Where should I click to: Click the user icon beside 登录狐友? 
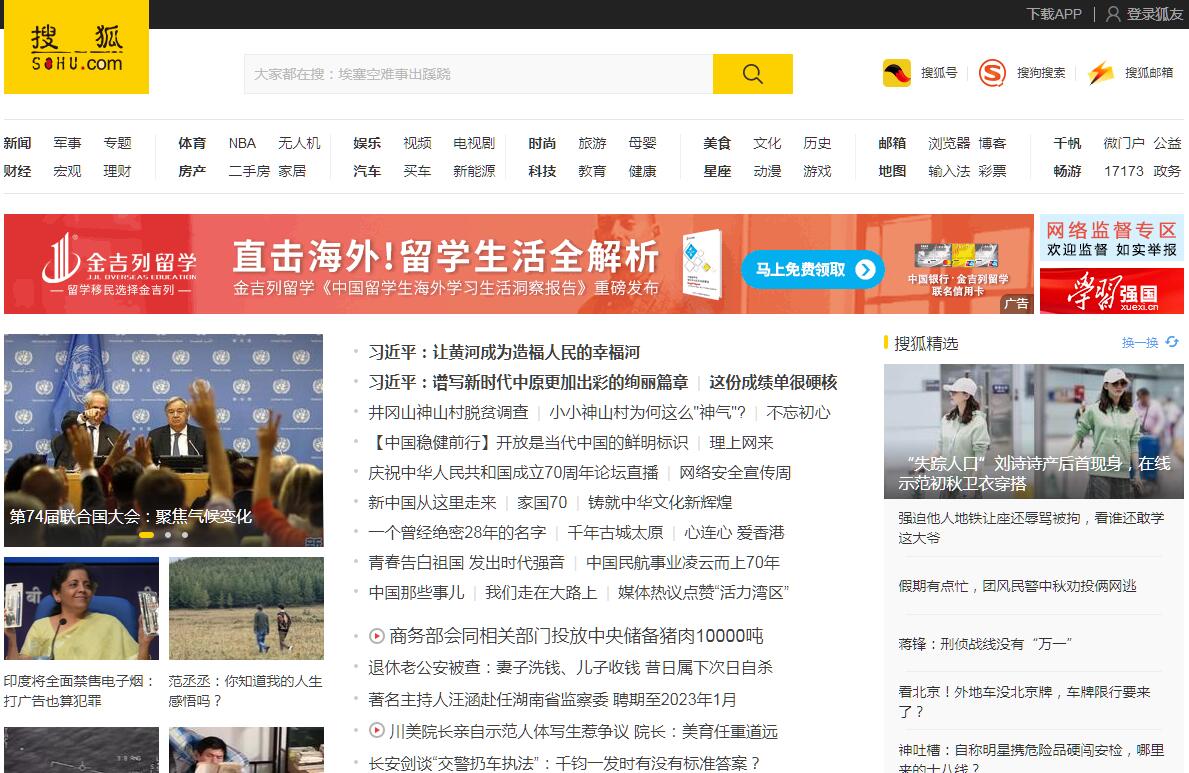1113,14
